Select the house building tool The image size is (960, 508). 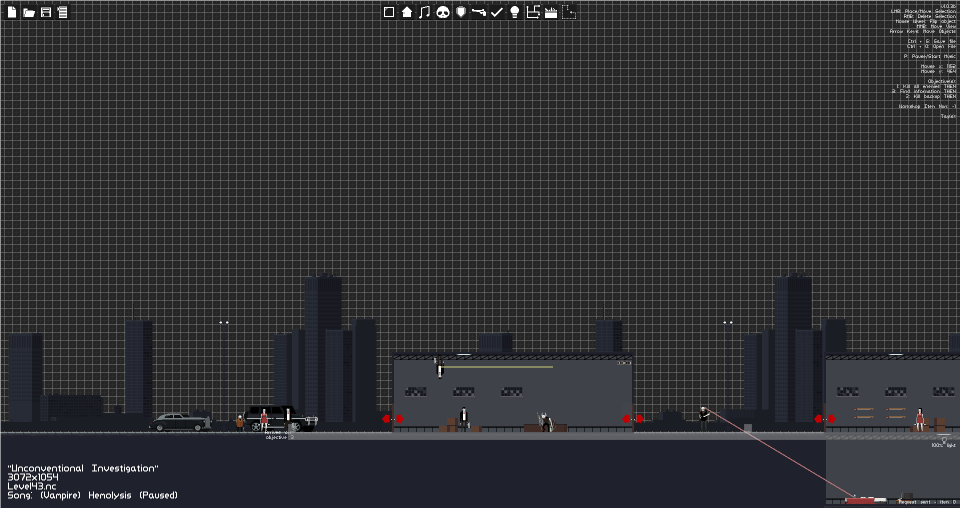(407, 12)
